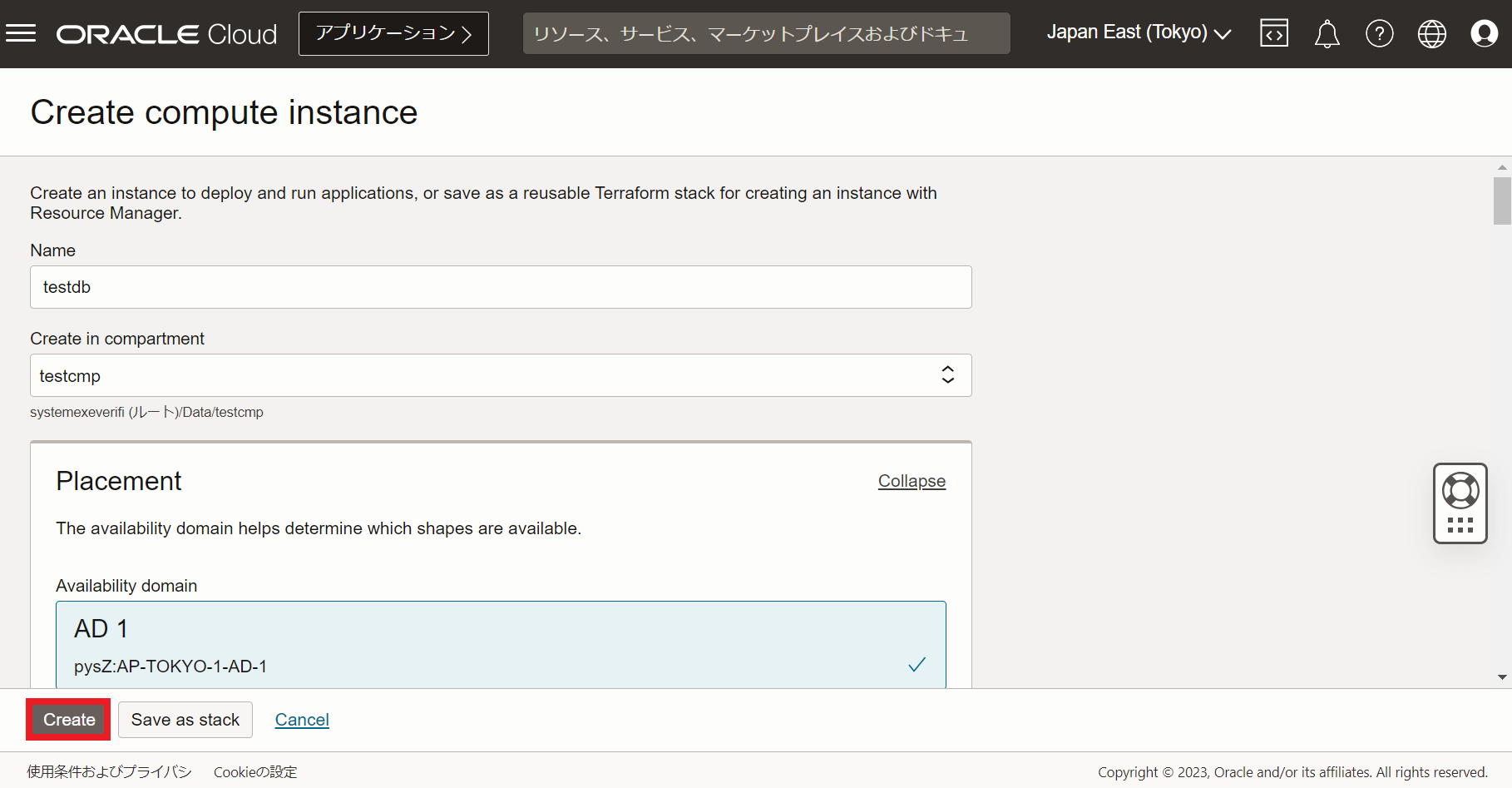Open Cookieの設定 in the footer

pyautogui.click(x=254, y=771)
